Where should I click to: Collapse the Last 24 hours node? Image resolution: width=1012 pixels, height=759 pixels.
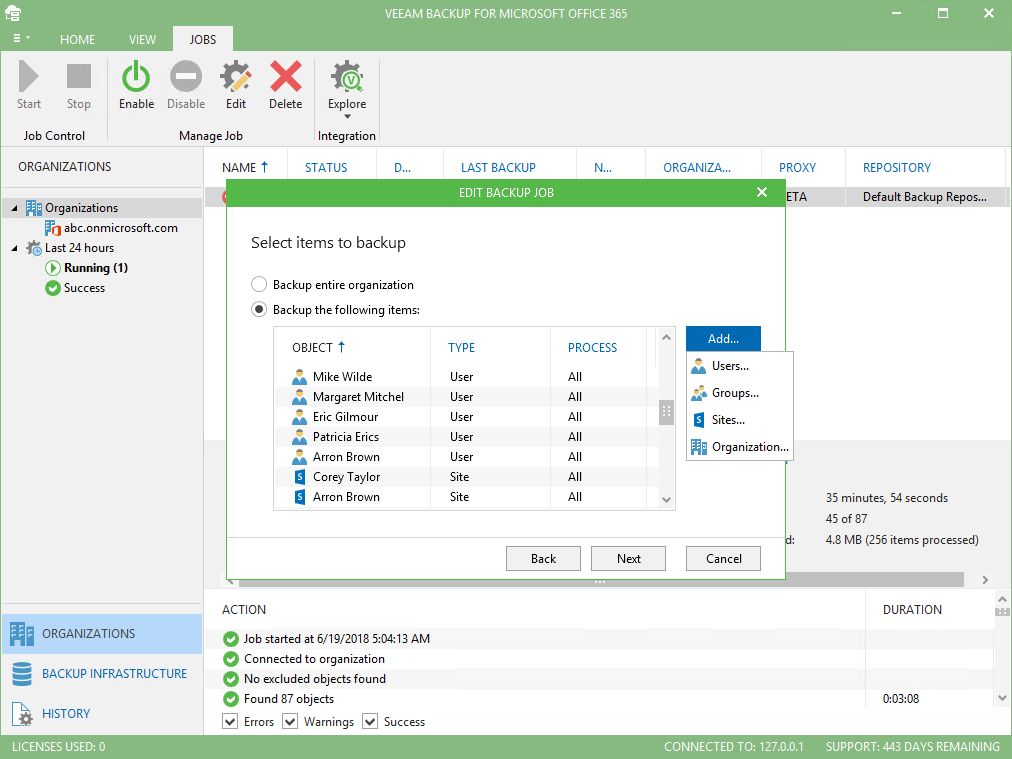click(14, 248)
